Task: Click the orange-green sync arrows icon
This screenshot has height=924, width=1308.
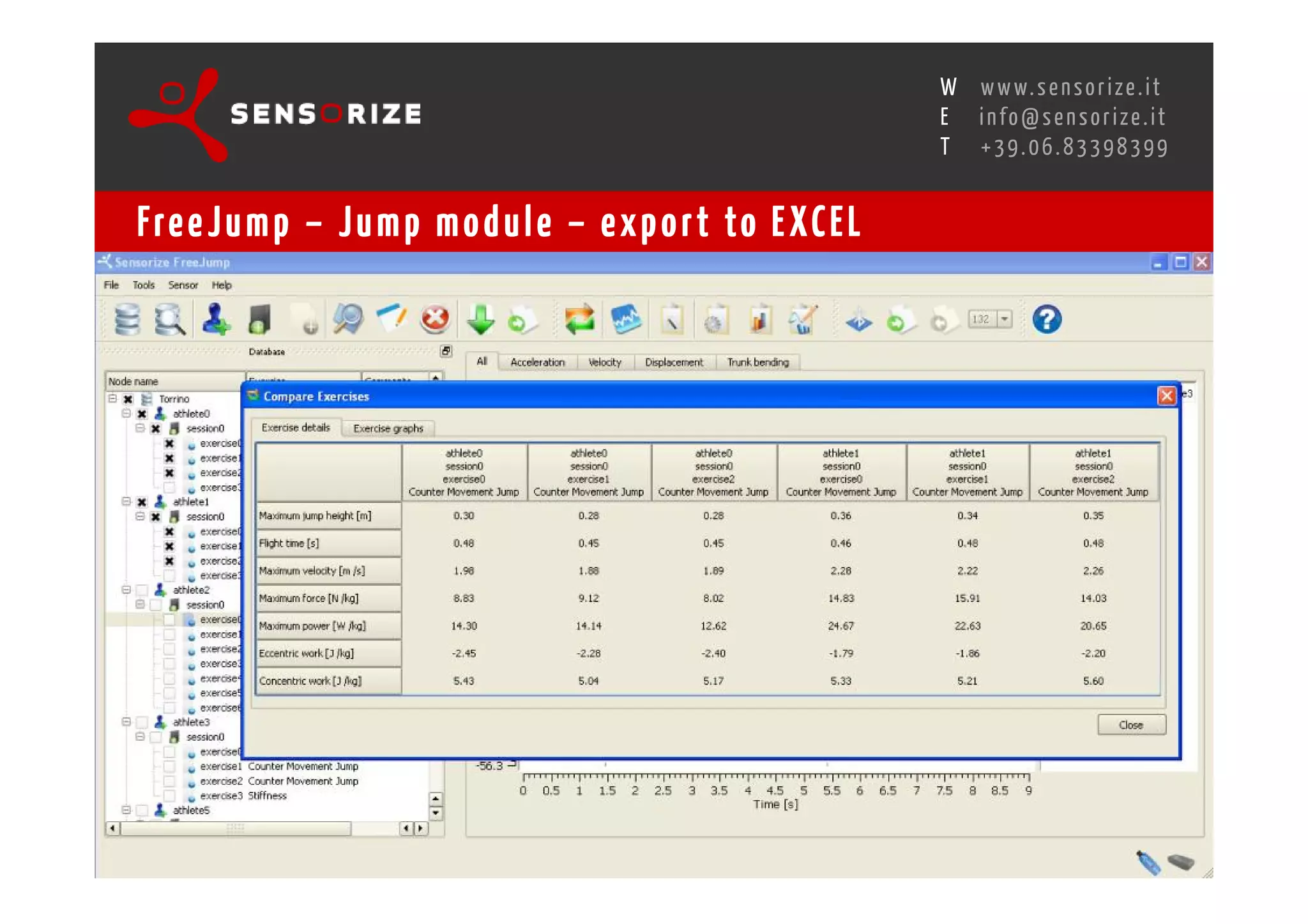Action: click(579, 319)
